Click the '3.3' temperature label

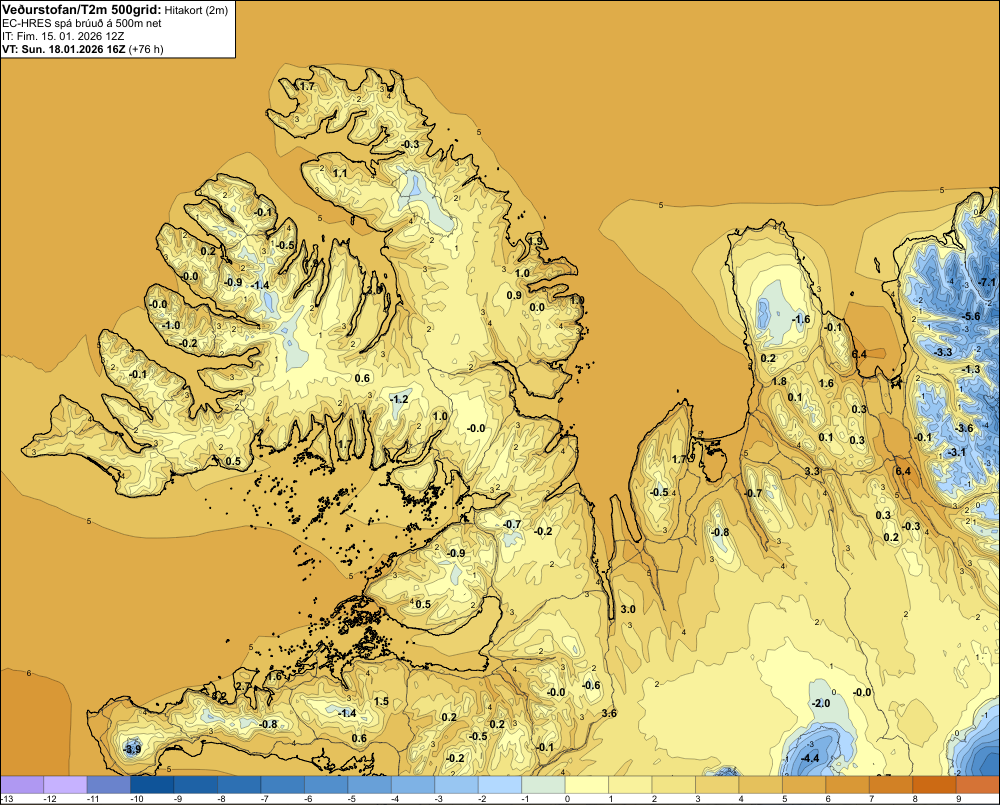(x=812, y=471)
